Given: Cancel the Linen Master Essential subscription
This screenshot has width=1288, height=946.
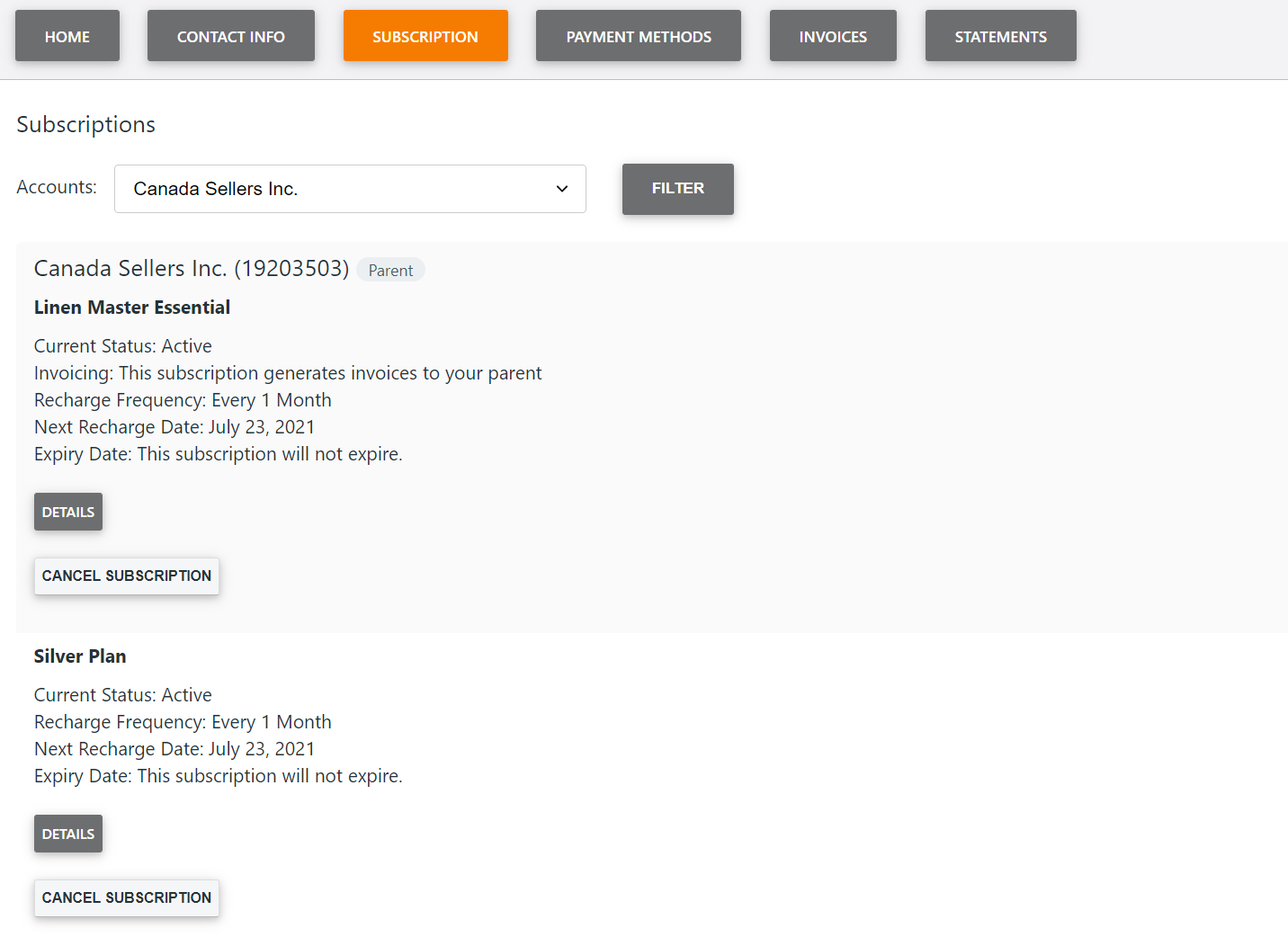Looking at the screenshot, I should pos(127,576).
